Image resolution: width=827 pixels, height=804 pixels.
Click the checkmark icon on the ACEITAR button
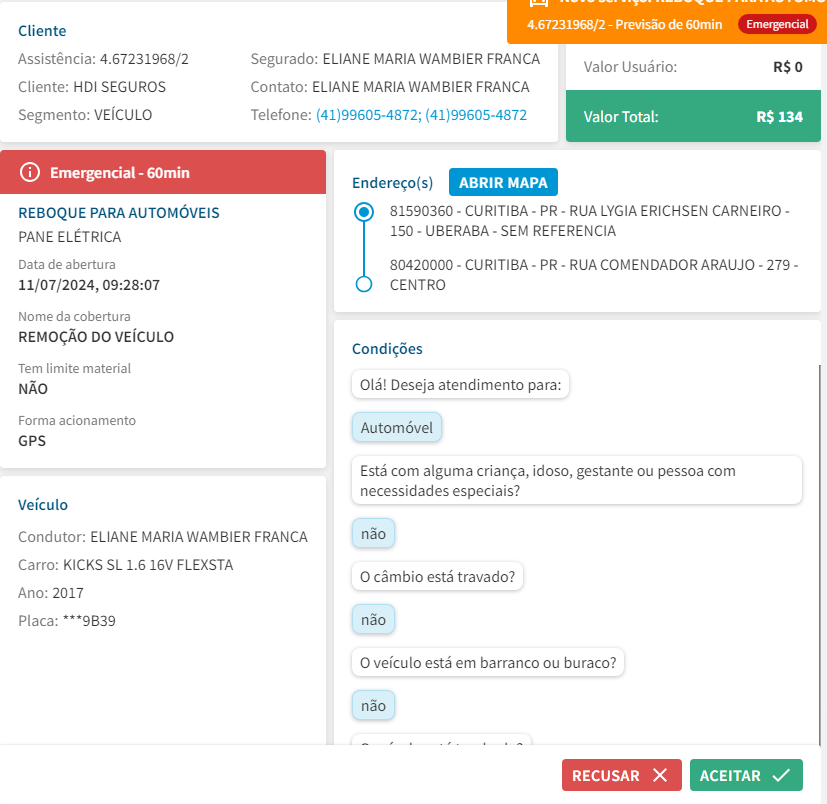781,775
